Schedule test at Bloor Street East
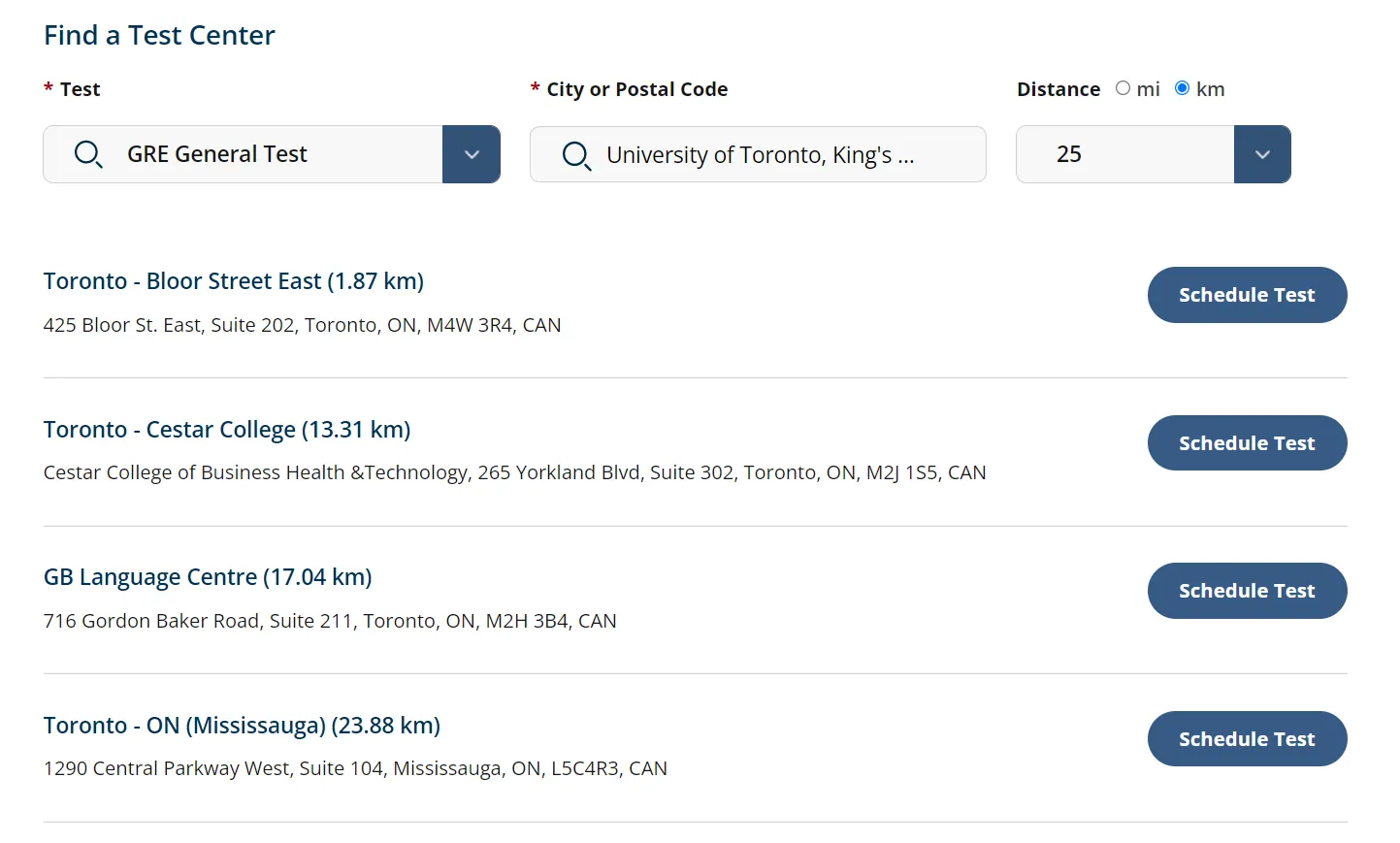 click(1247, 295)
